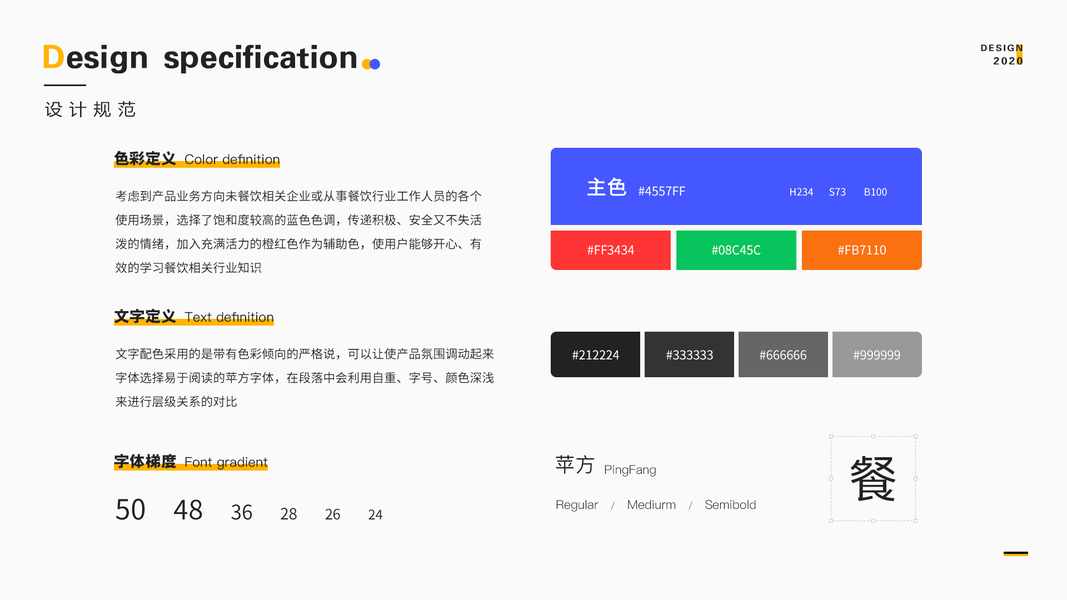
Task: Click the 设计规范 subtitle
Action: point(91,110)
